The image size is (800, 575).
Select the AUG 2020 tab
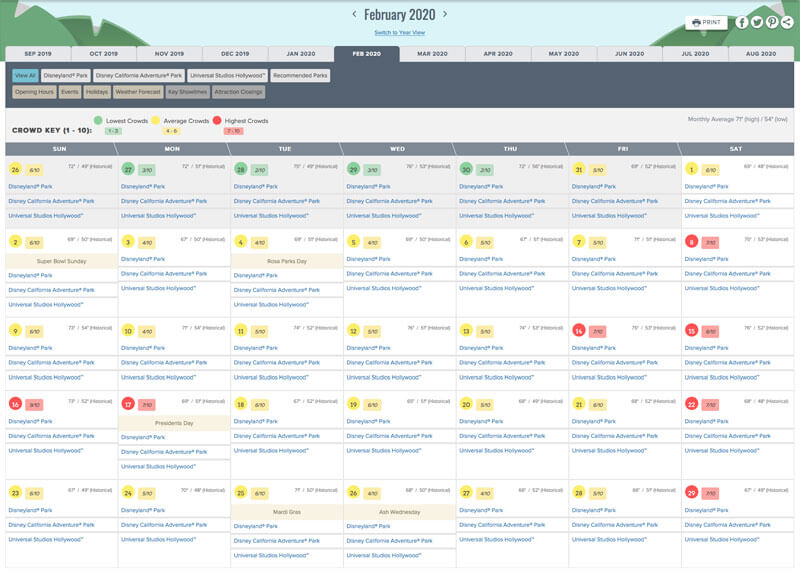761,54
